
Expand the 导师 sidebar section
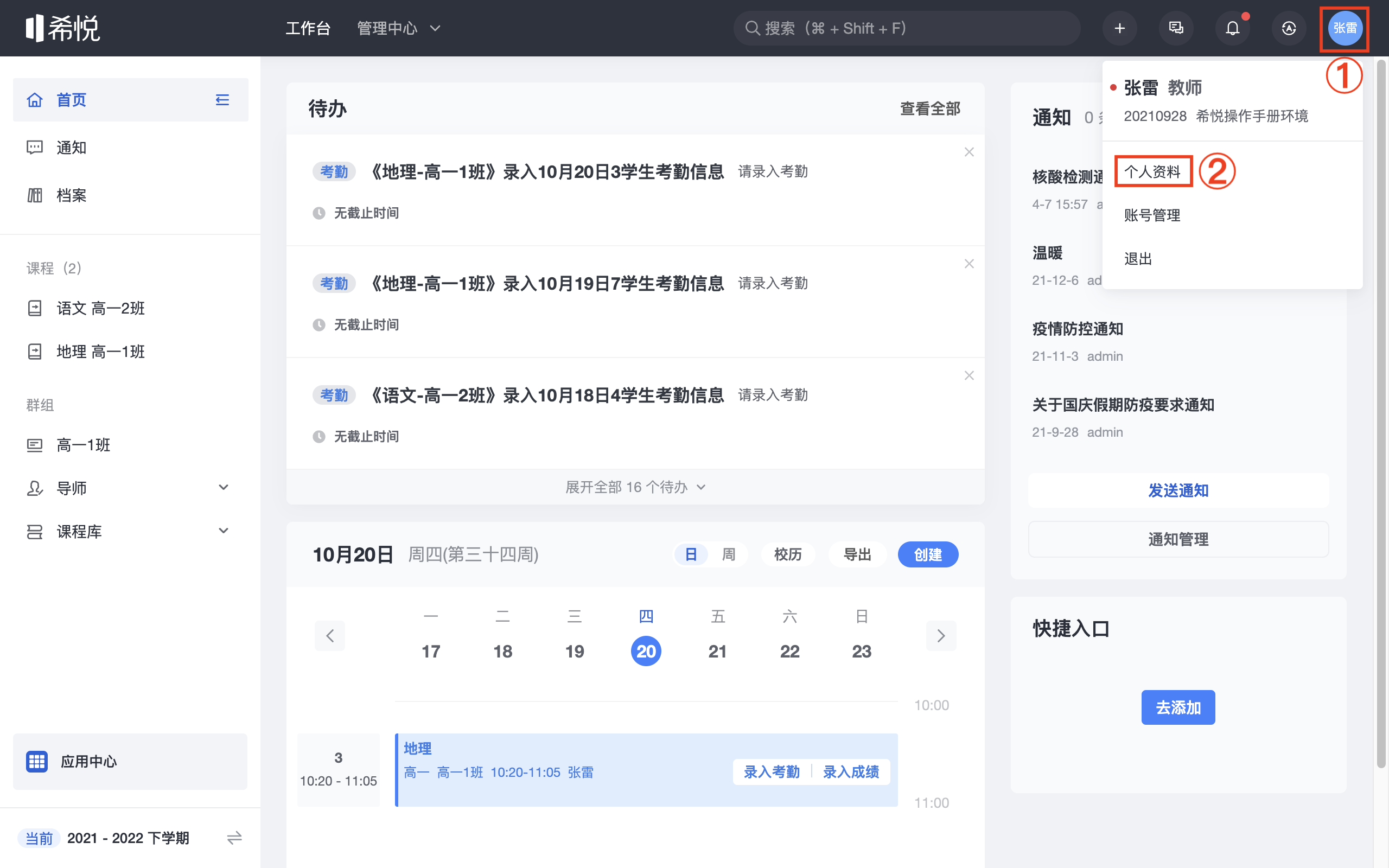pos(224,488)
